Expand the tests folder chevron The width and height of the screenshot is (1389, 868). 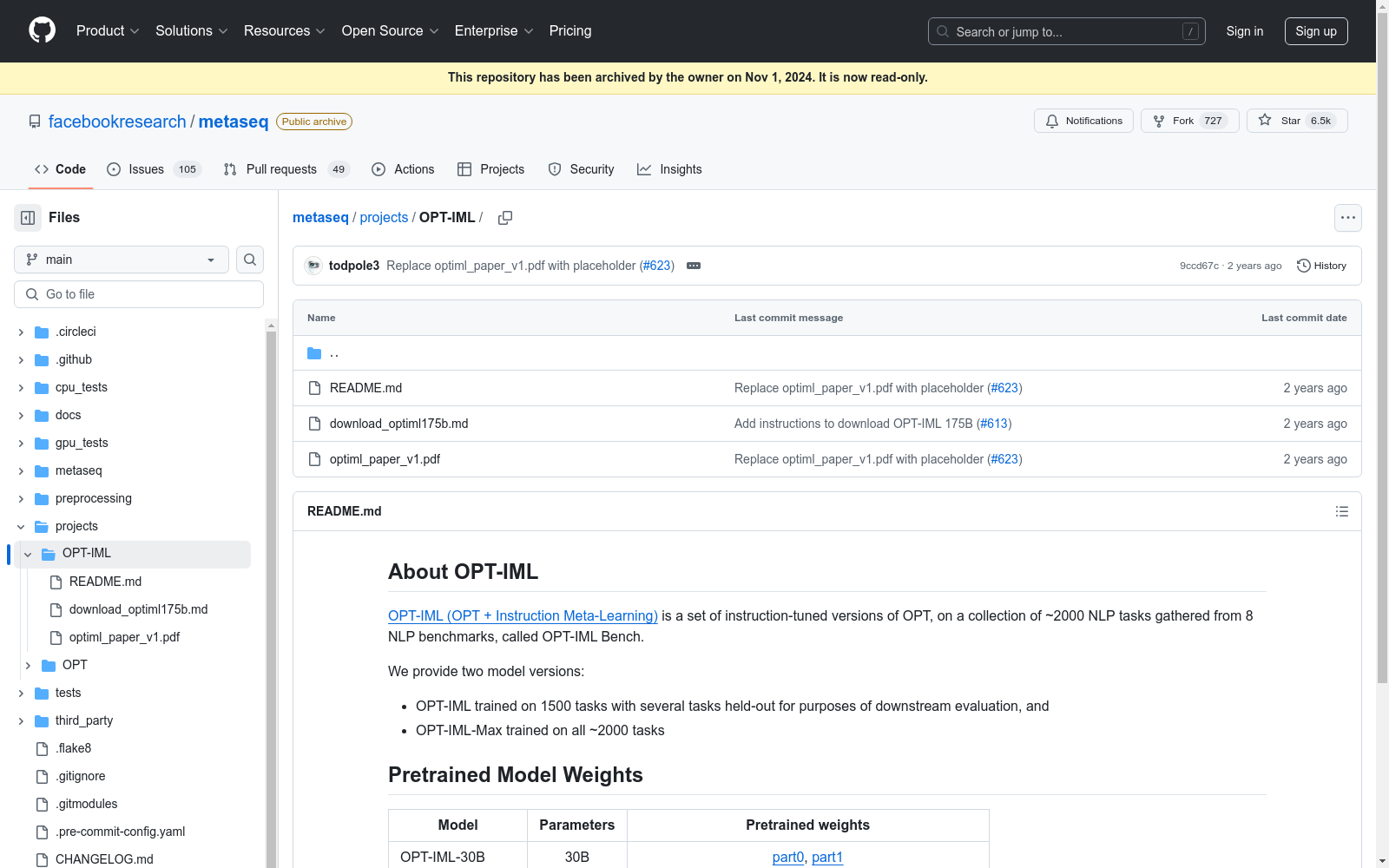coord(21,694)
